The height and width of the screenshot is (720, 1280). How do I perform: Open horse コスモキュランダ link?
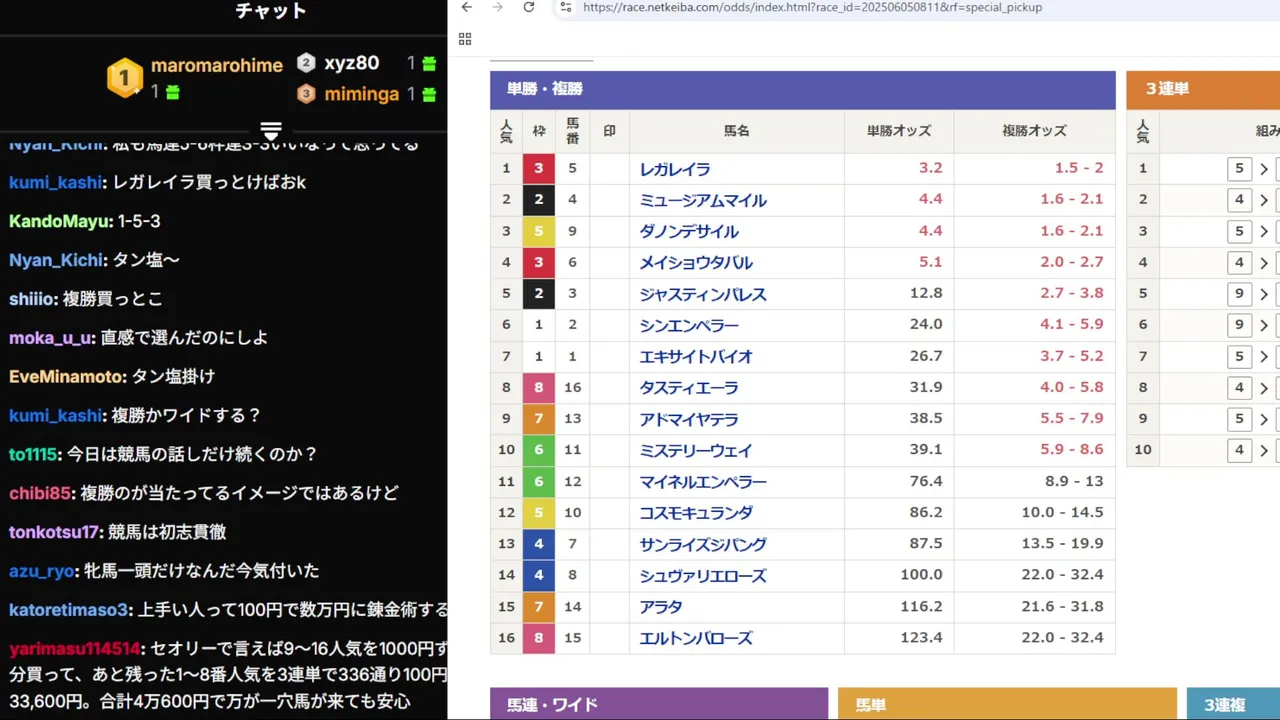click(696, 513)
